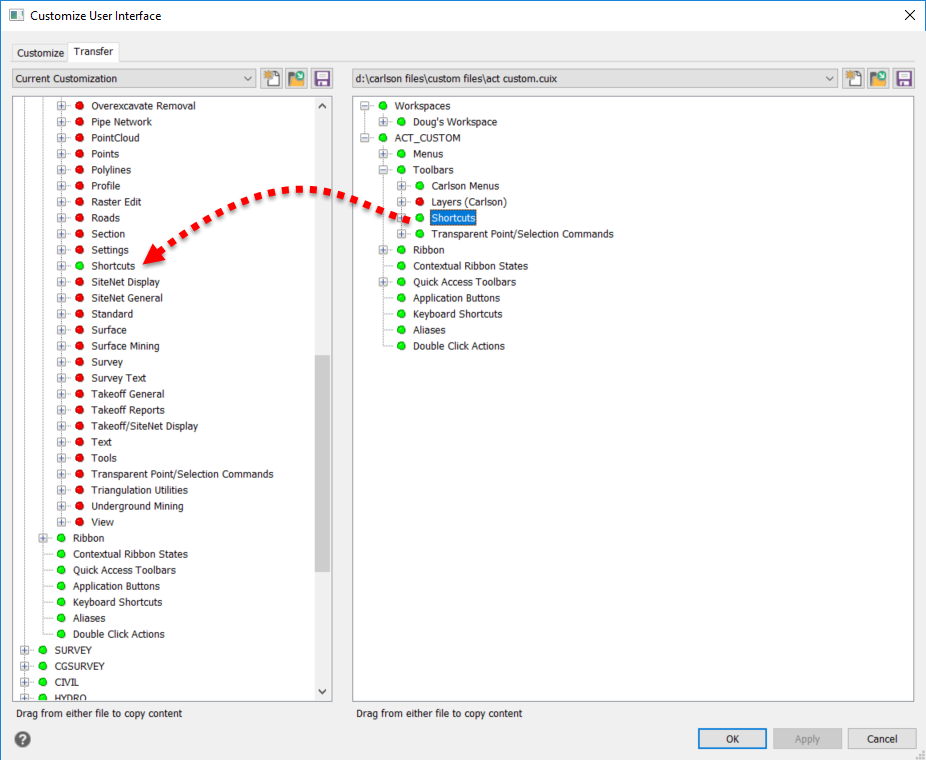Click the grayed Apply button
Screen dimensions: 926x760
pos(807,739)
